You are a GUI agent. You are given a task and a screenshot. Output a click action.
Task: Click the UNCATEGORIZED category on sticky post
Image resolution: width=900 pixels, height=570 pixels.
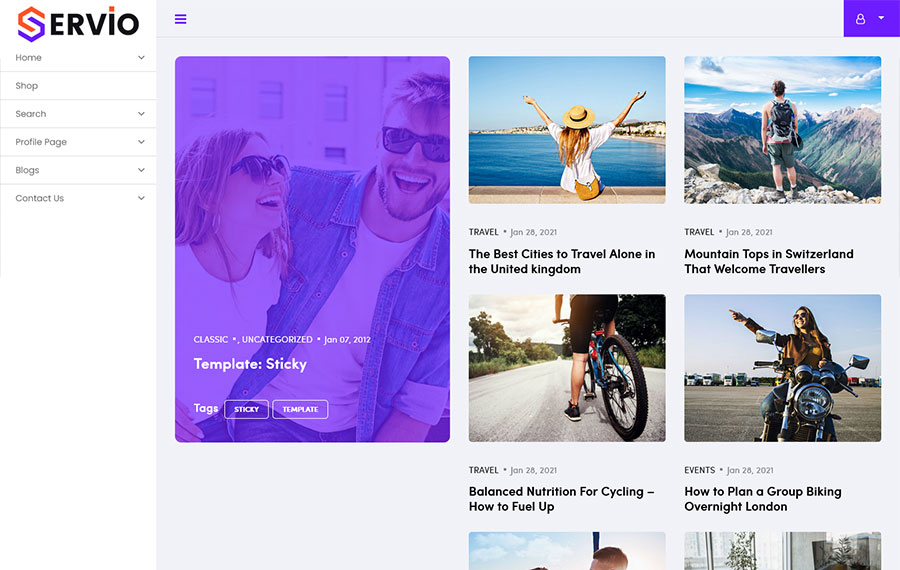coord(277,340)
